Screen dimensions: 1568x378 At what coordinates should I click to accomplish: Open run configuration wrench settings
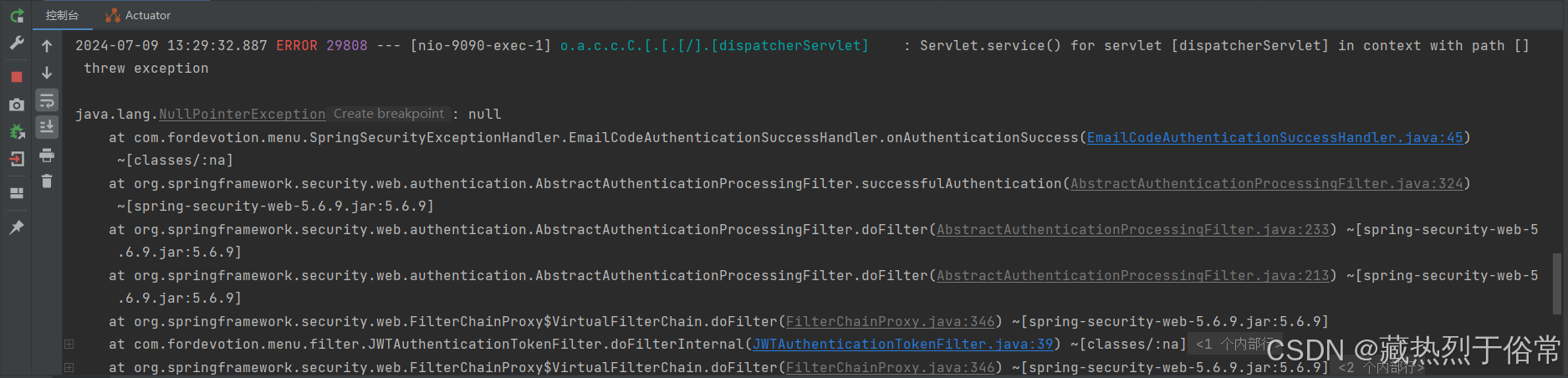pyautogui.click(x=17, y=43)
